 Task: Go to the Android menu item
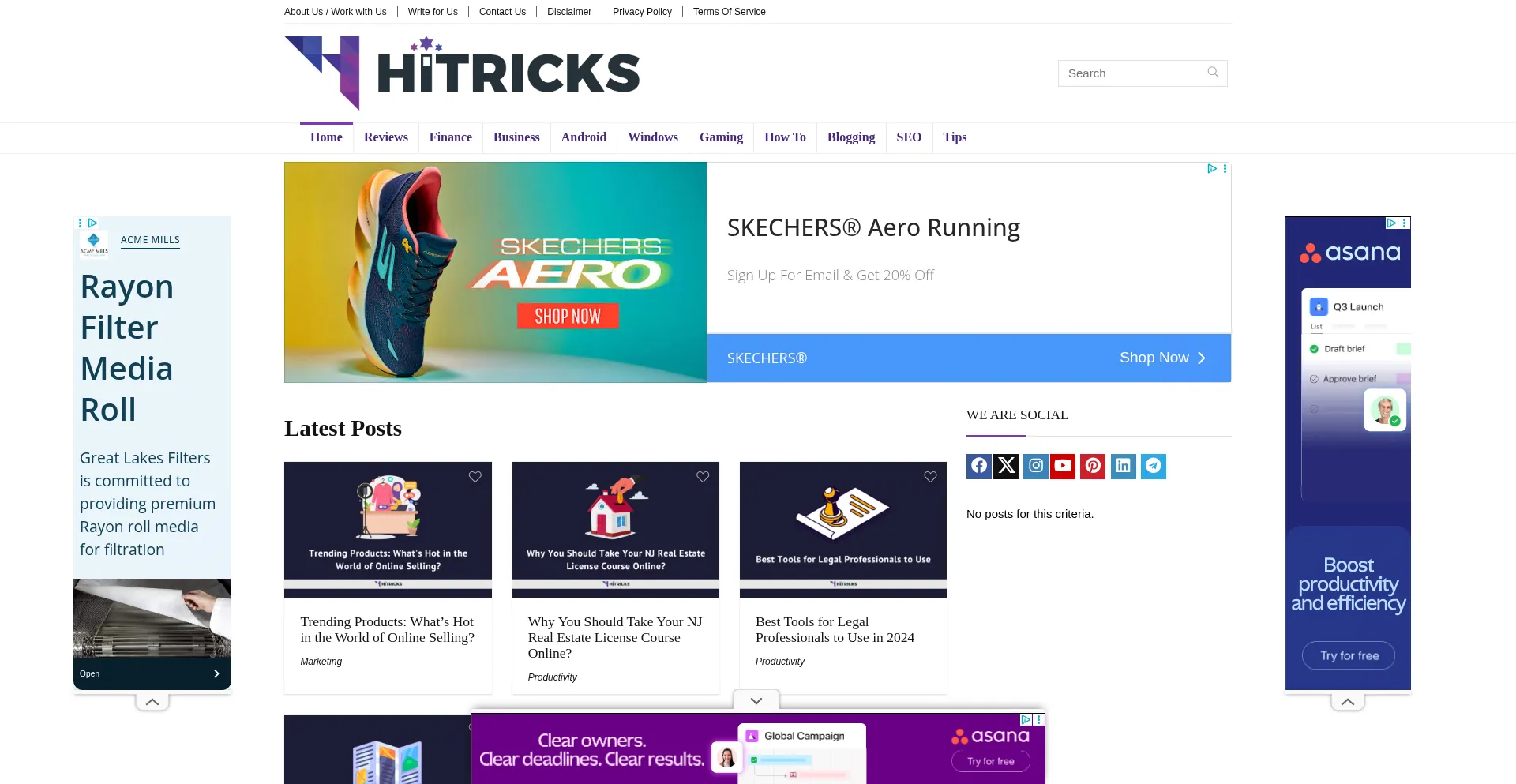coord(584,137)
